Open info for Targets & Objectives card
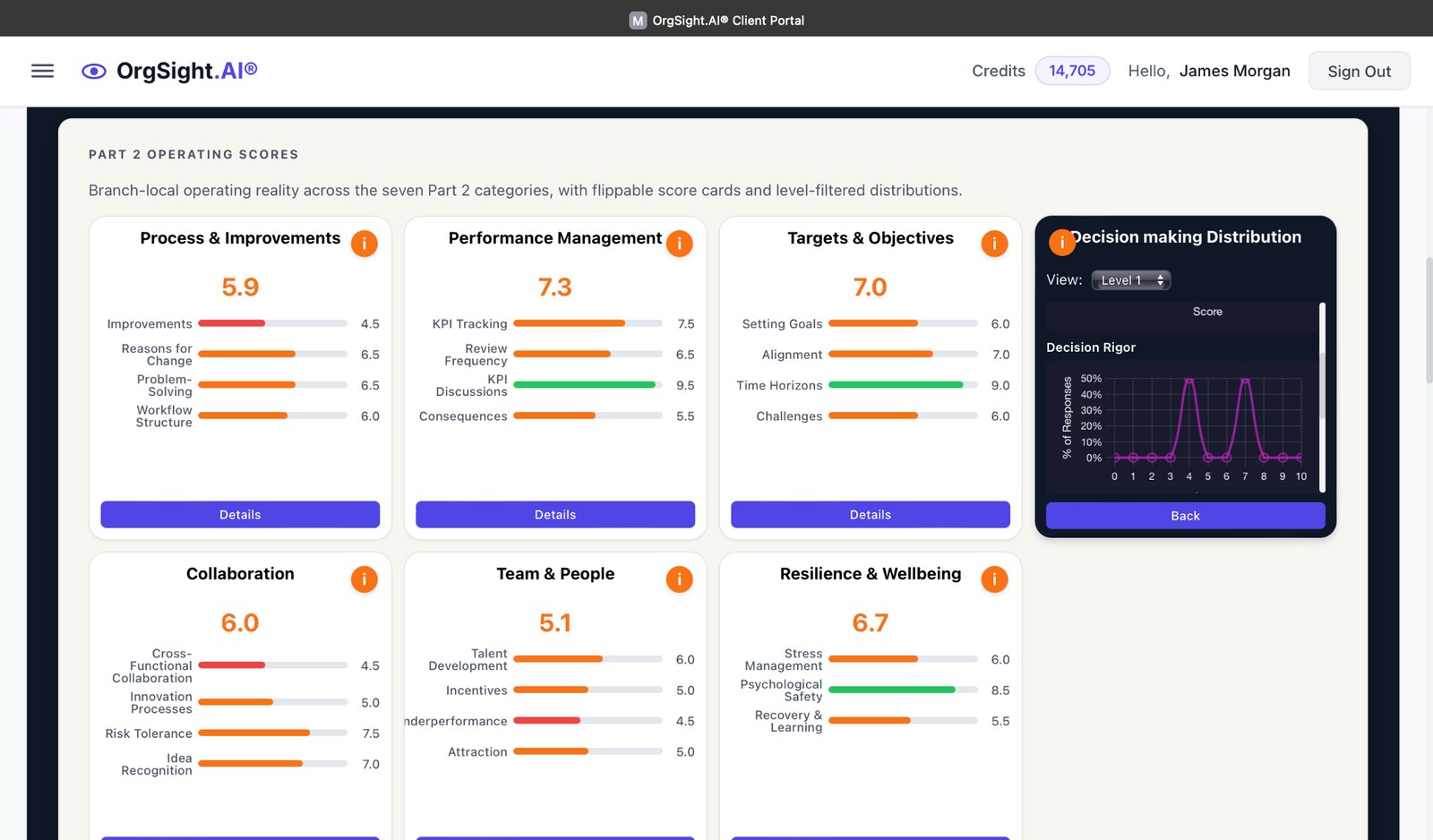This screenshot has width=1433, height=840. [994, 243]
